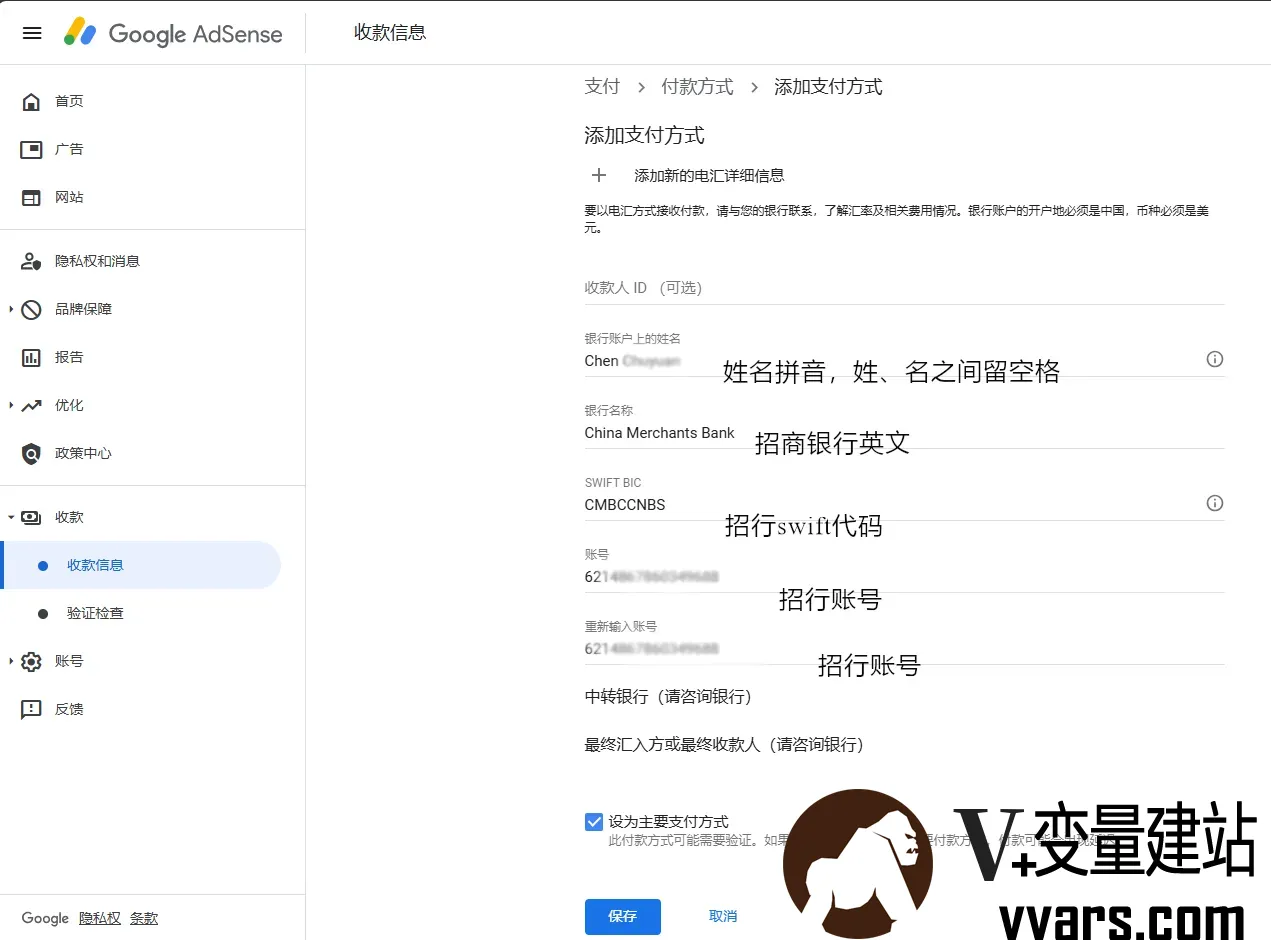Click the 保存 button
Image resolution: width=1271 pixels, height=940 pixels.
tap(622, 916)
